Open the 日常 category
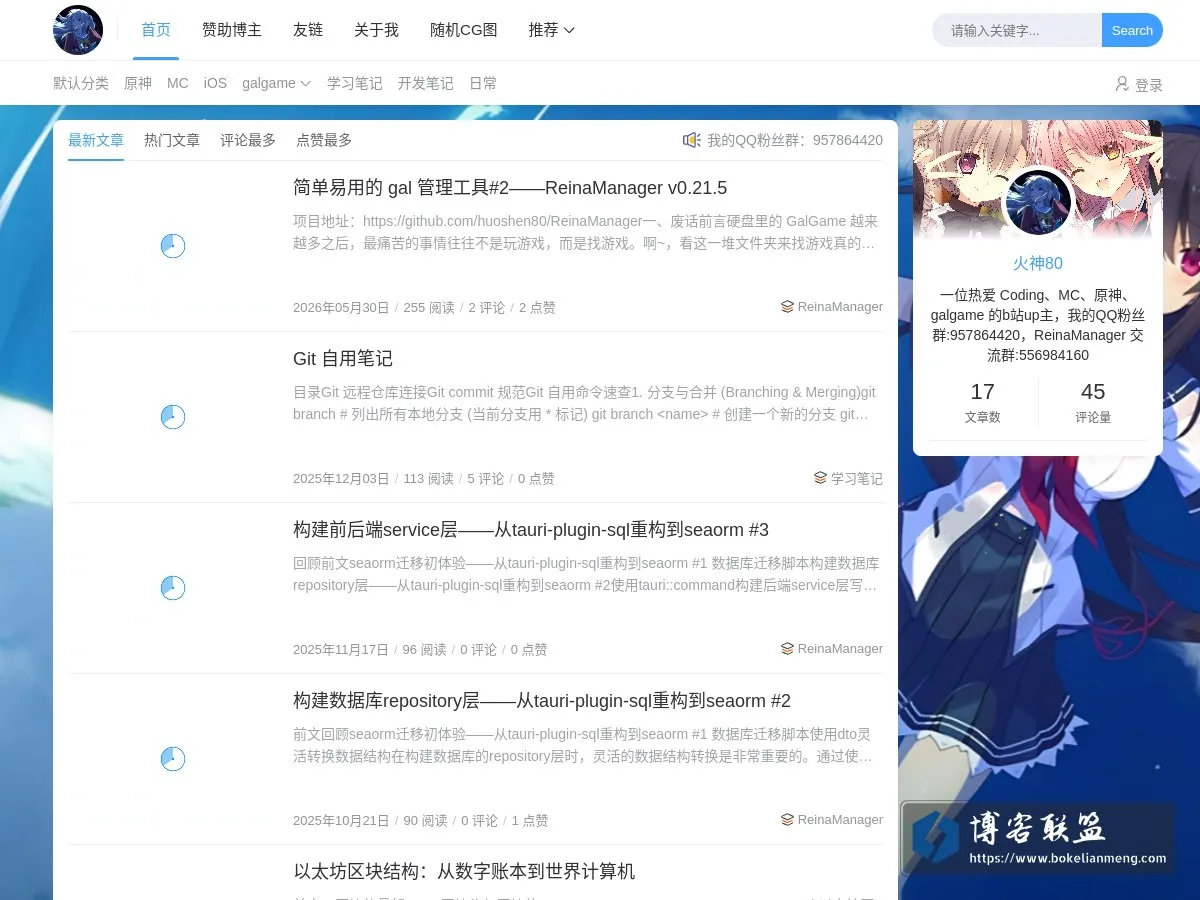 click(x=483, y=83)
